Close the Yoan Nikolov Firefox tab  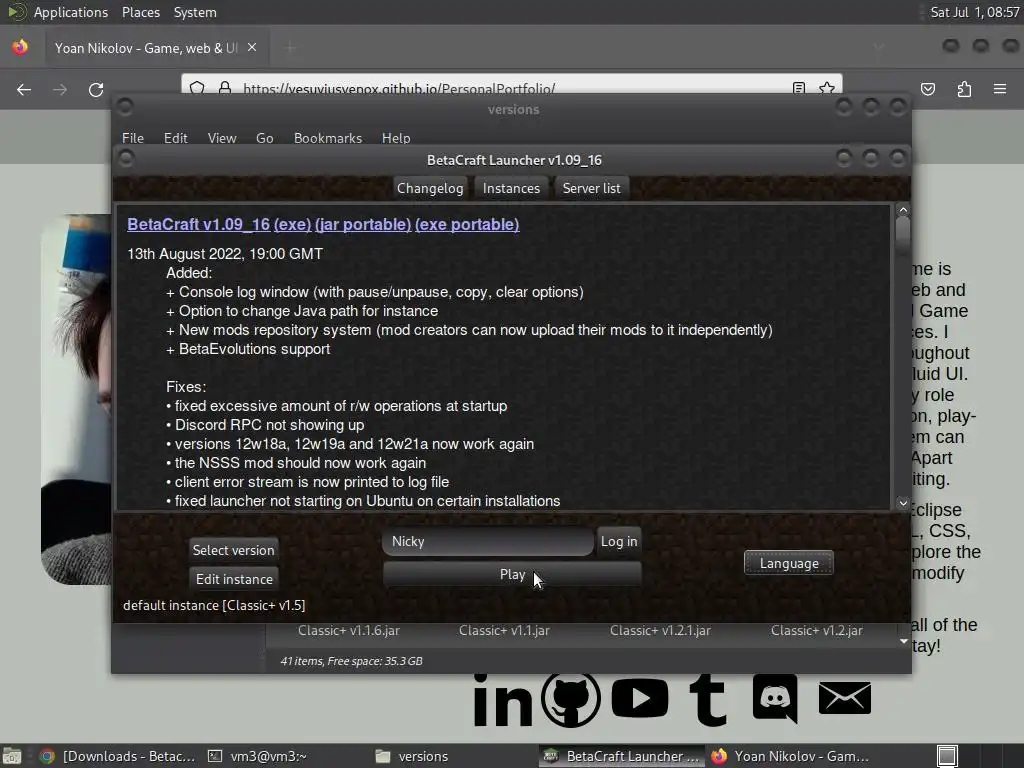(x=252, y=48)
